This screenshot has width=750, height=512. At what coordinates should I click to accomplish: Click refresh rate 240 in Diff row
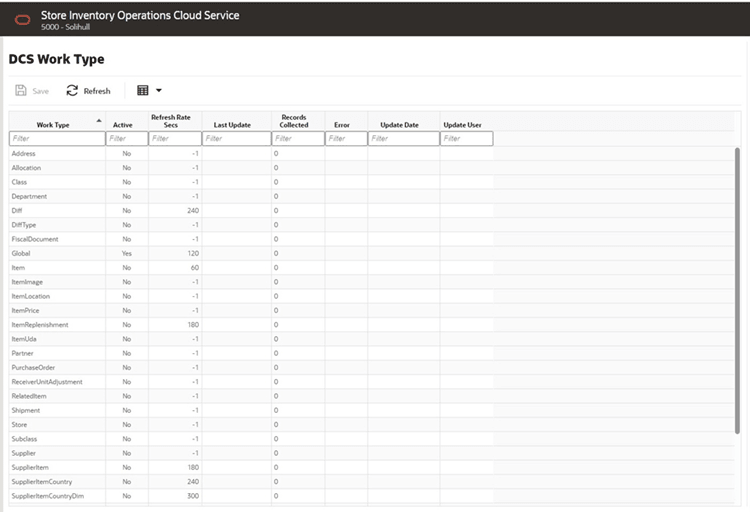193,211
